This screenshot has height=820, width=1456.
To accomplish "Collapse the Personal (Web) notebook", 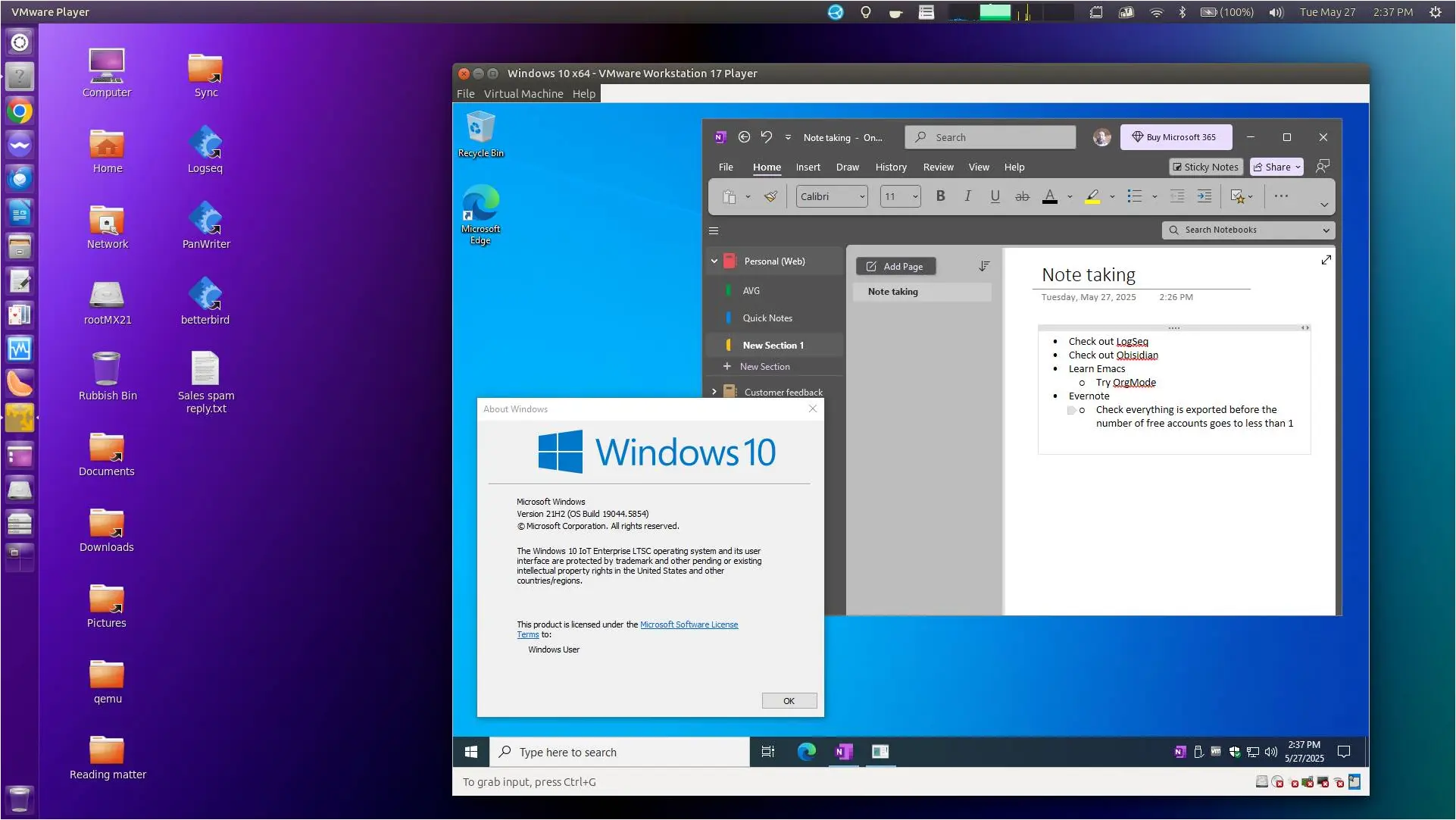I will coord(714,261).
